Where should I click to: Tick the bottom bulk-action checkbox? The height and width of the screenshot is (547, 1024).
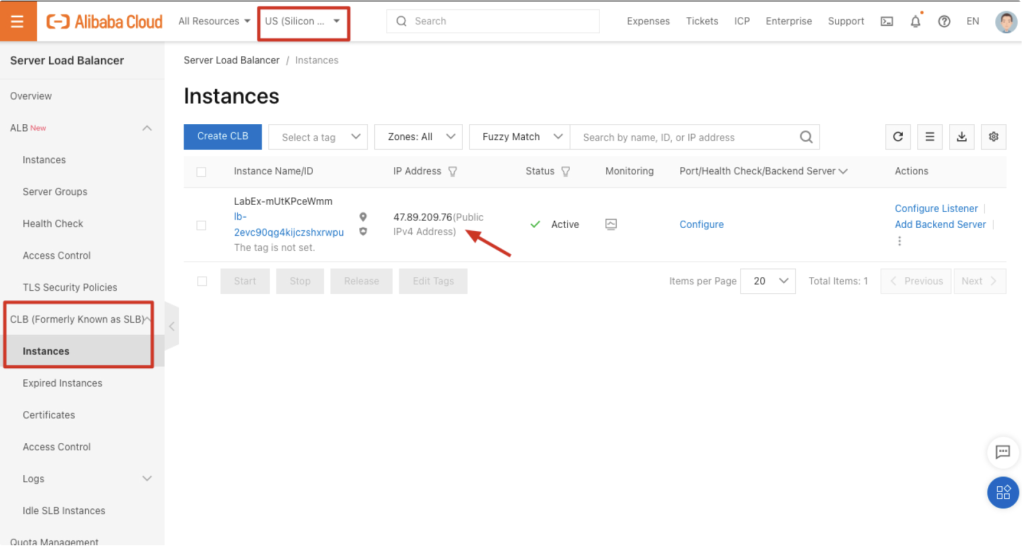click(202, 281)
